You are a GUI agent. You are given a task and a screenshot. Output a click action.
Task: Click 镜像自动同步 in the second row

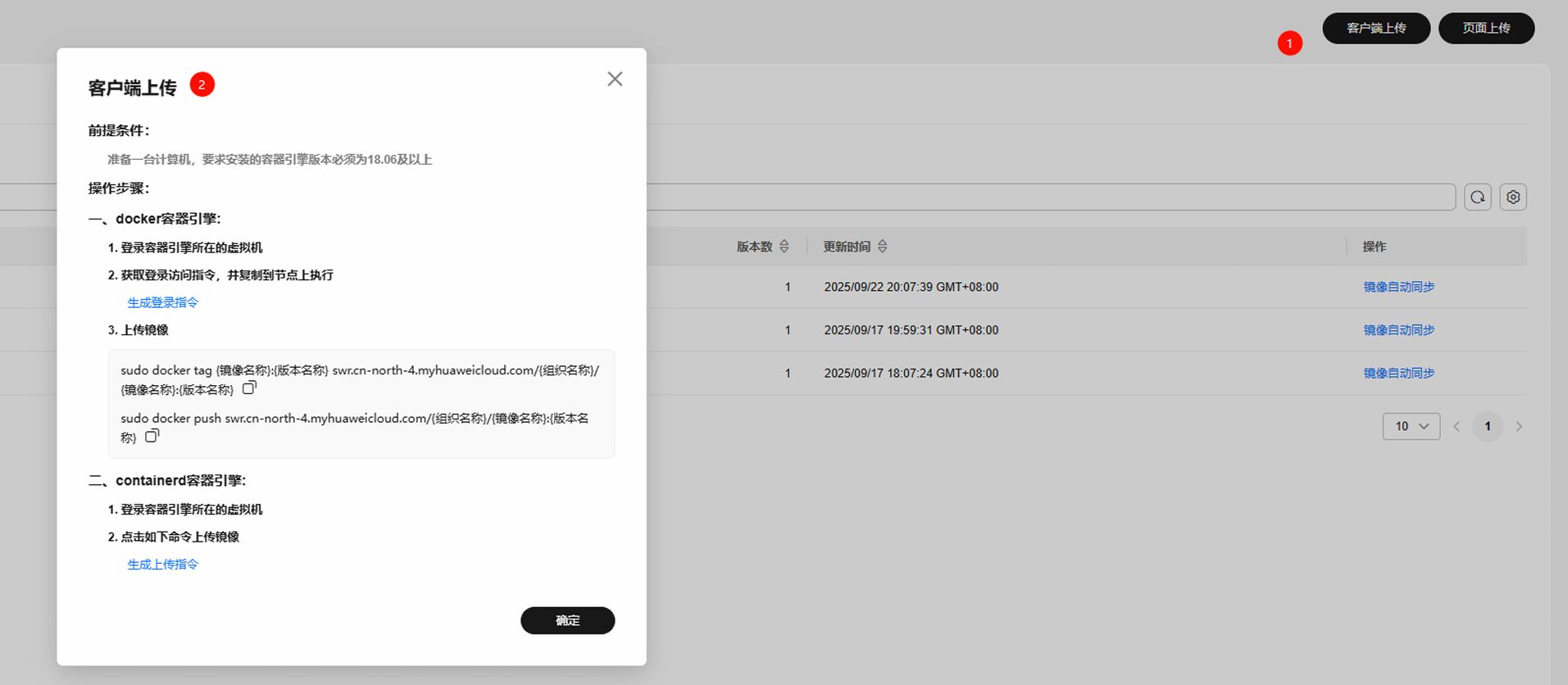click(1398, 330)
